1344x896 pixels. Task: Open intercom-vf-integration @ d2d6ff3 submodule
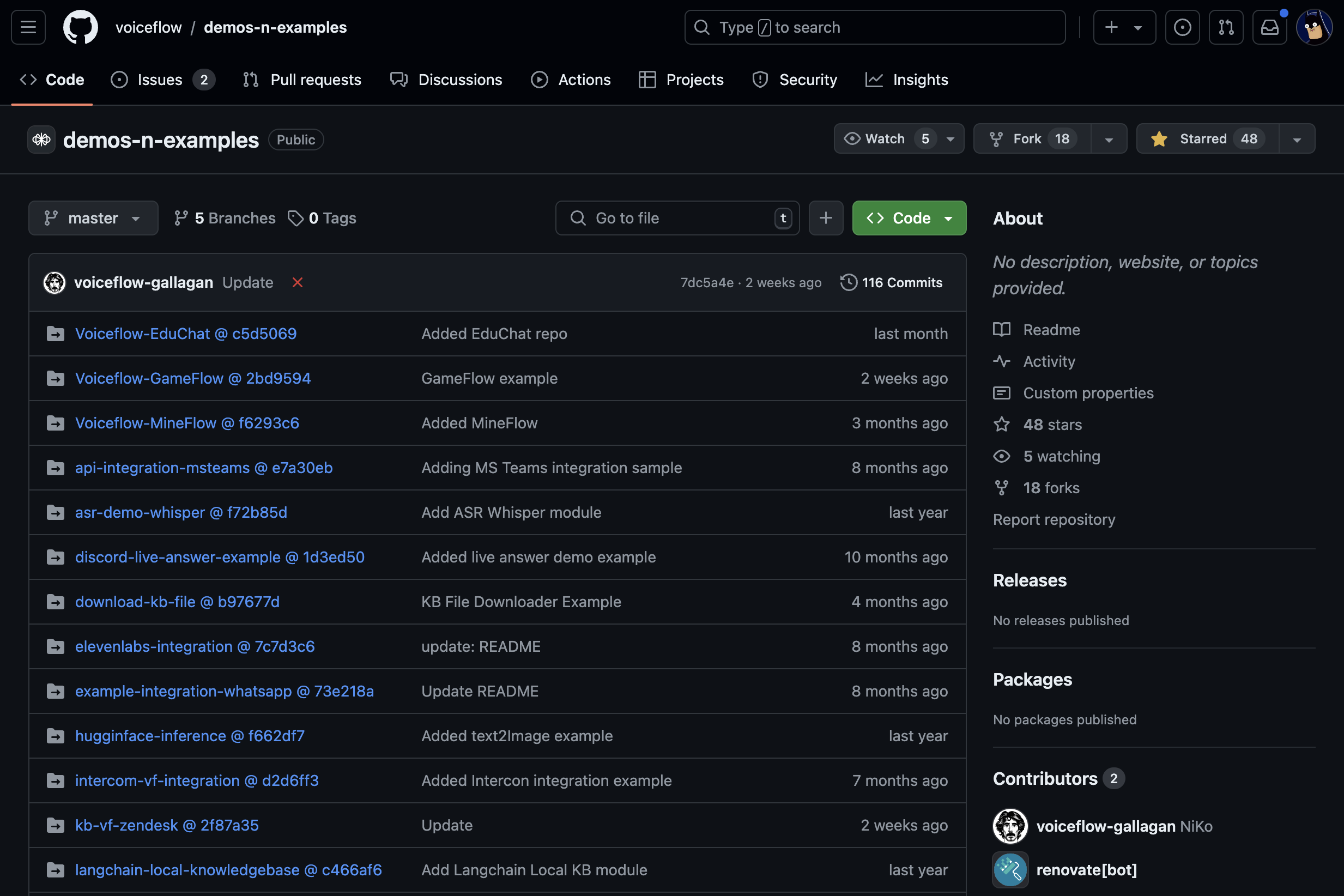(197, 780)
